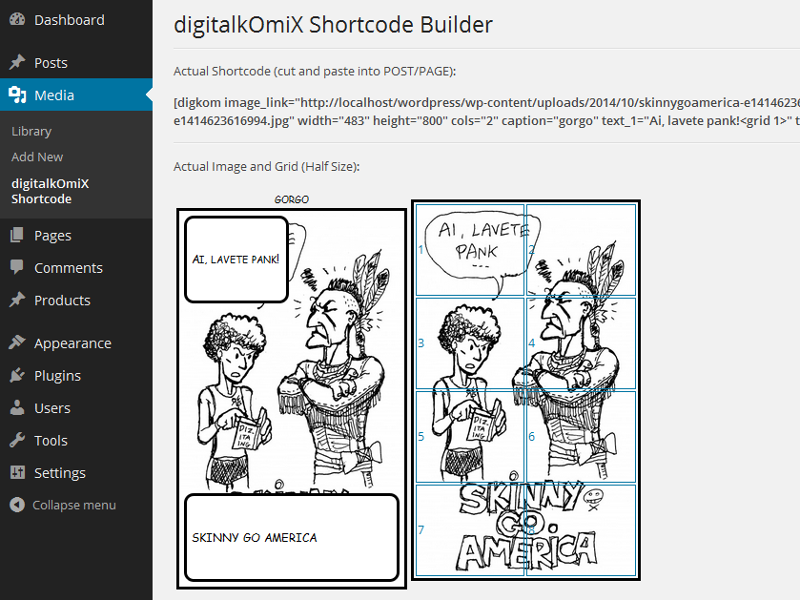The image size is (800, 600).
Task: Click the Collapse menu arrow icon
Action: click(17, 505)
